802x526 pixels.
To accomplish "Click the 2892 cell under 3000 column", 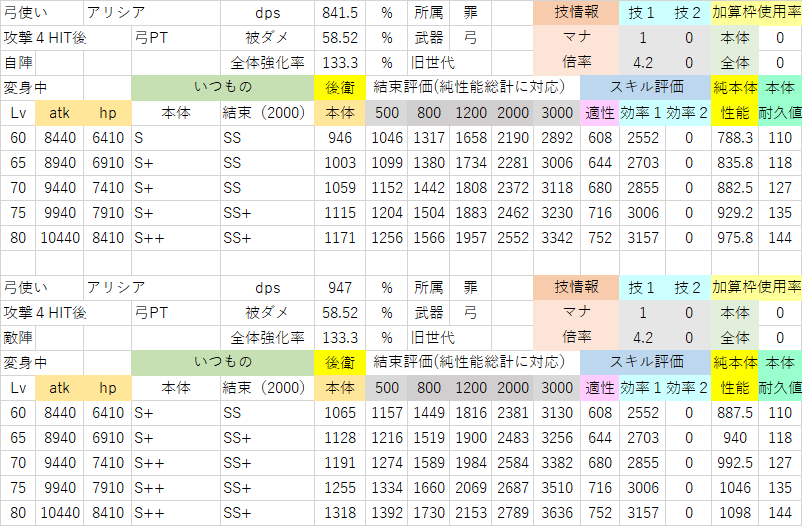I will coord(556,138).
